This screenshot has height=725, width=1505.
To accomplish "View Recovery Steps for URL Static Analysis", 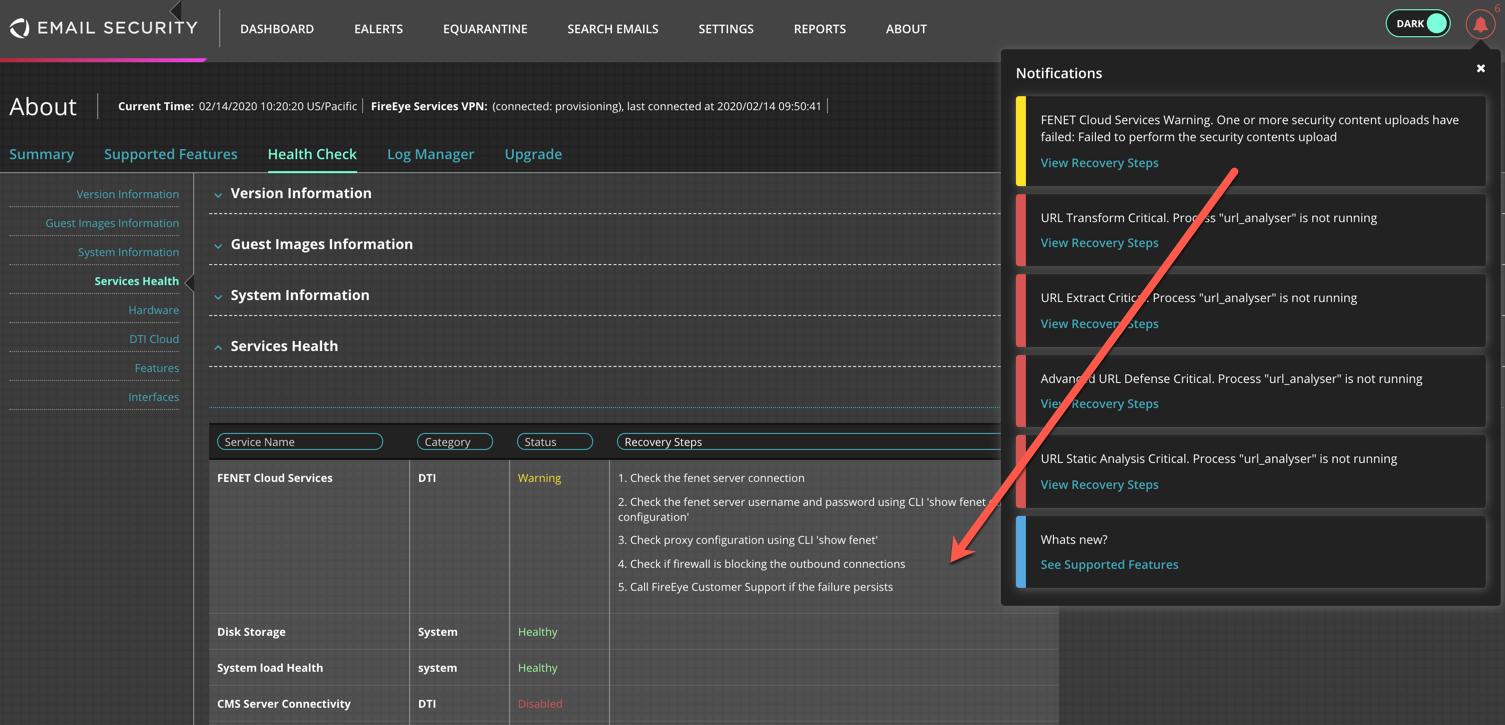I will pos(1099,485).
